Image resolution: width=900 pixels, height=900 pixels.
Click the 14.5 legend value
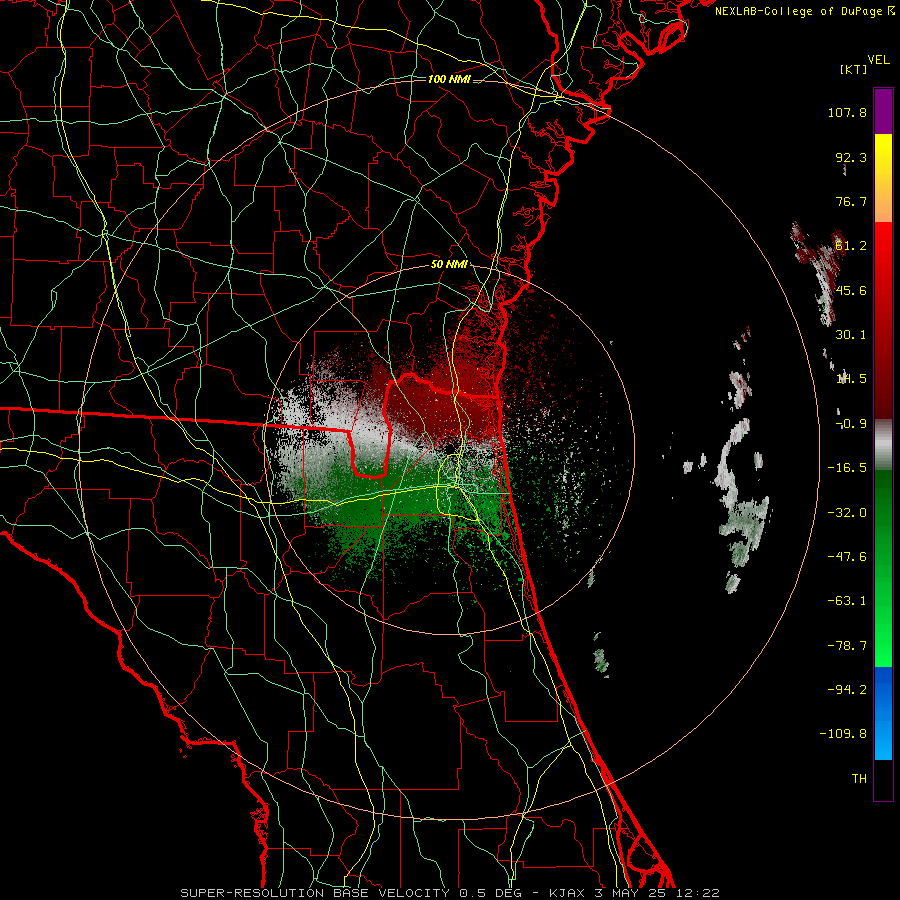pos(851,379)
